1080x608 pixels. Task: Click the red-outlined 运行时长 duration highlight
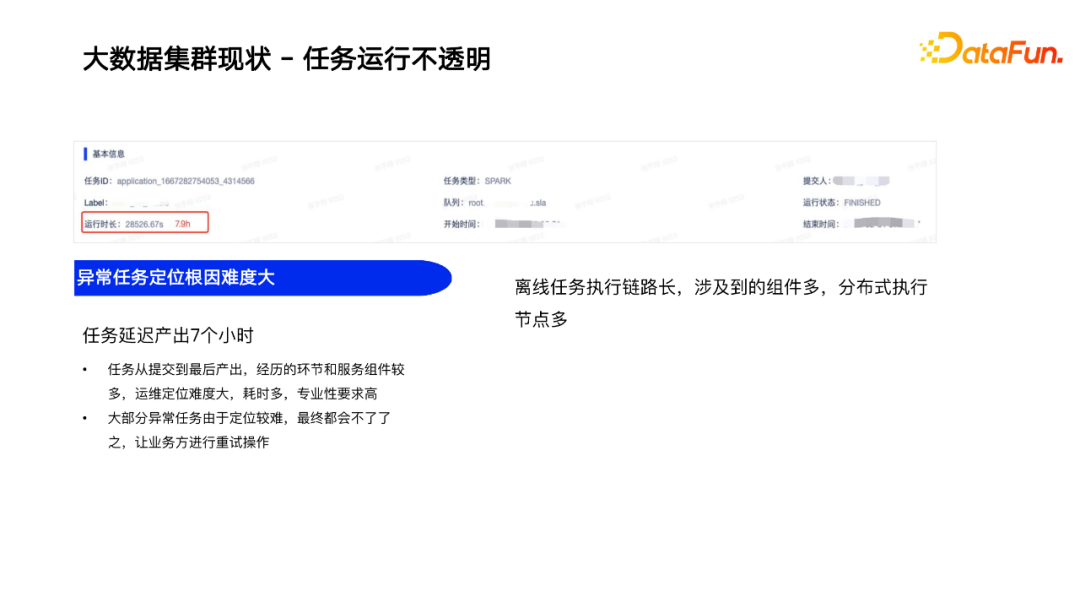[144, 222]
